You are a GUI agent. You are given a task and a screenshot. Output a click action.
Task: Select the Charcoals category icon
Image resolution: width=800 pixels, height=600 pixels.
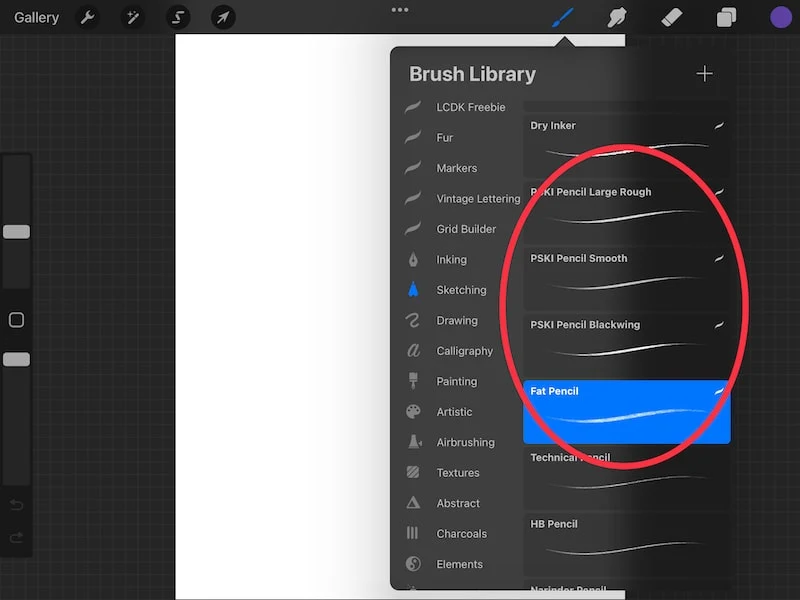click(412, 533)
